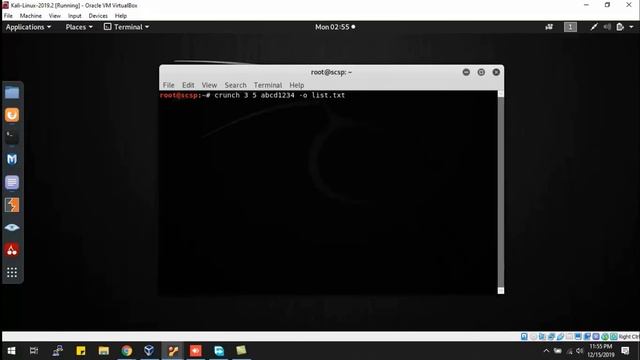The image size is (640, 360).
Task: Show hidden tray icons chevron
Action: (x=546, y=351)
